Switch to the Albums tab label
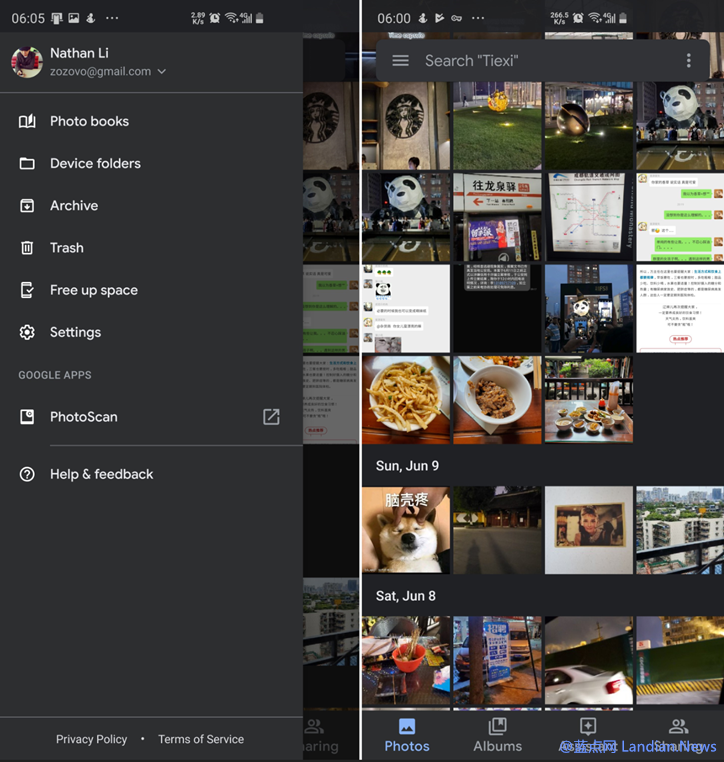This screenshot has width=724, height=762. coord(498,746)
